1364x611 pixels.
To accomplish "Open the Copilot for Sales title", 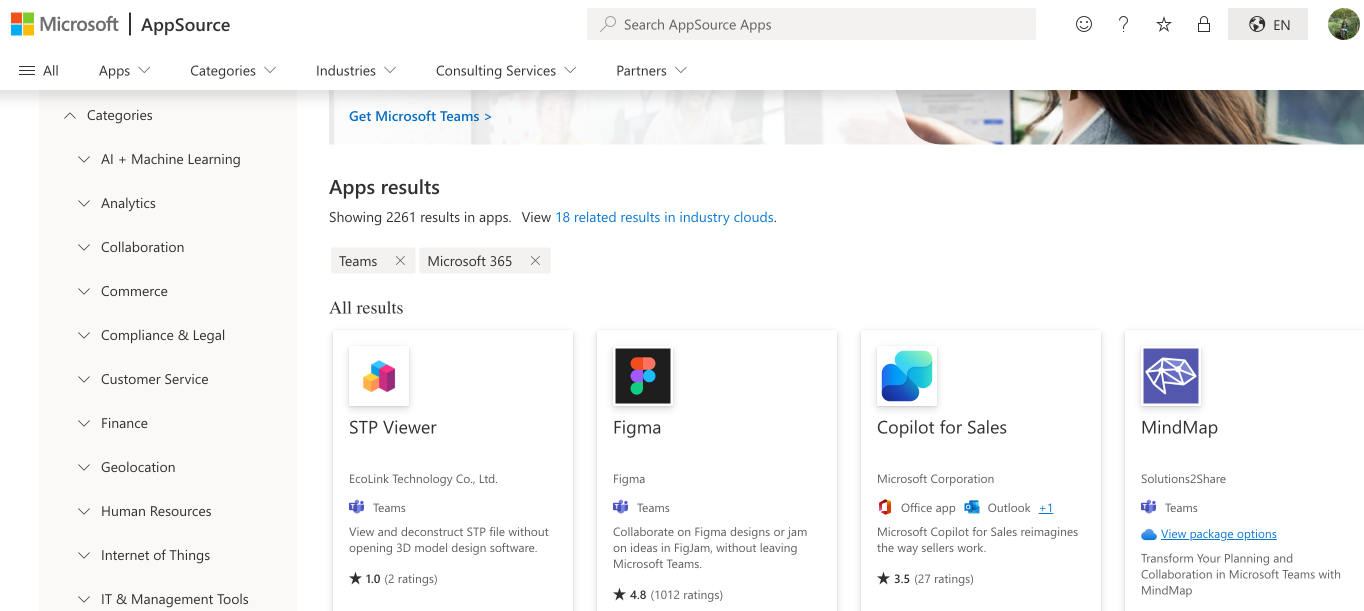I will (942, 428).
